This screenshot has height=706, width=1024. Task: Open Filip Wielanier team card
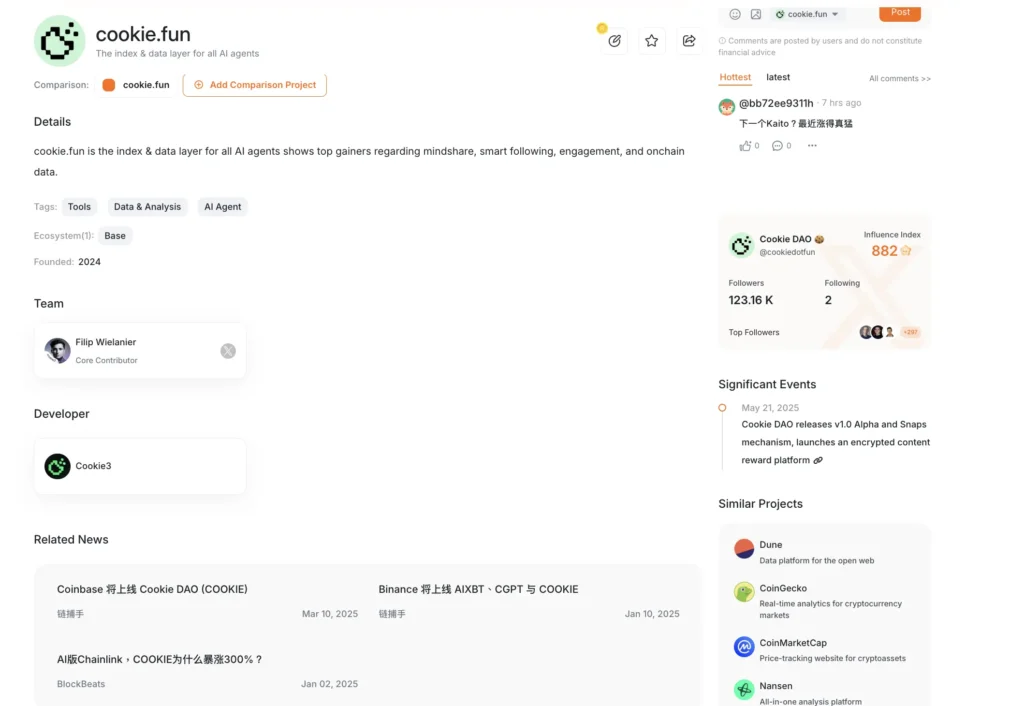140,351
